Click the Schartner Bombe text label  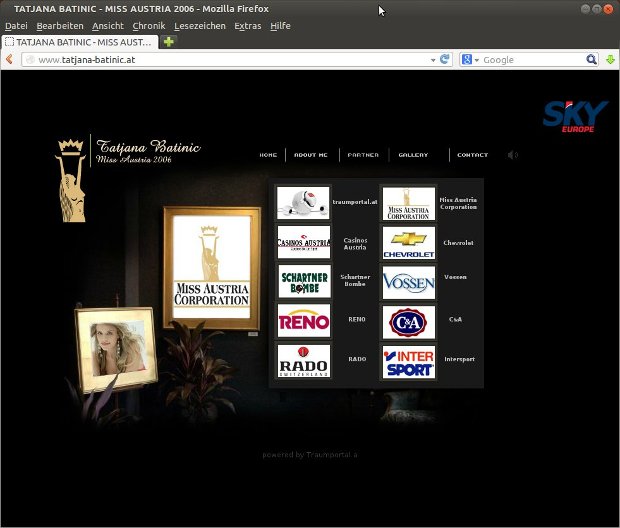pyautogui.click(x=355, y=280)
